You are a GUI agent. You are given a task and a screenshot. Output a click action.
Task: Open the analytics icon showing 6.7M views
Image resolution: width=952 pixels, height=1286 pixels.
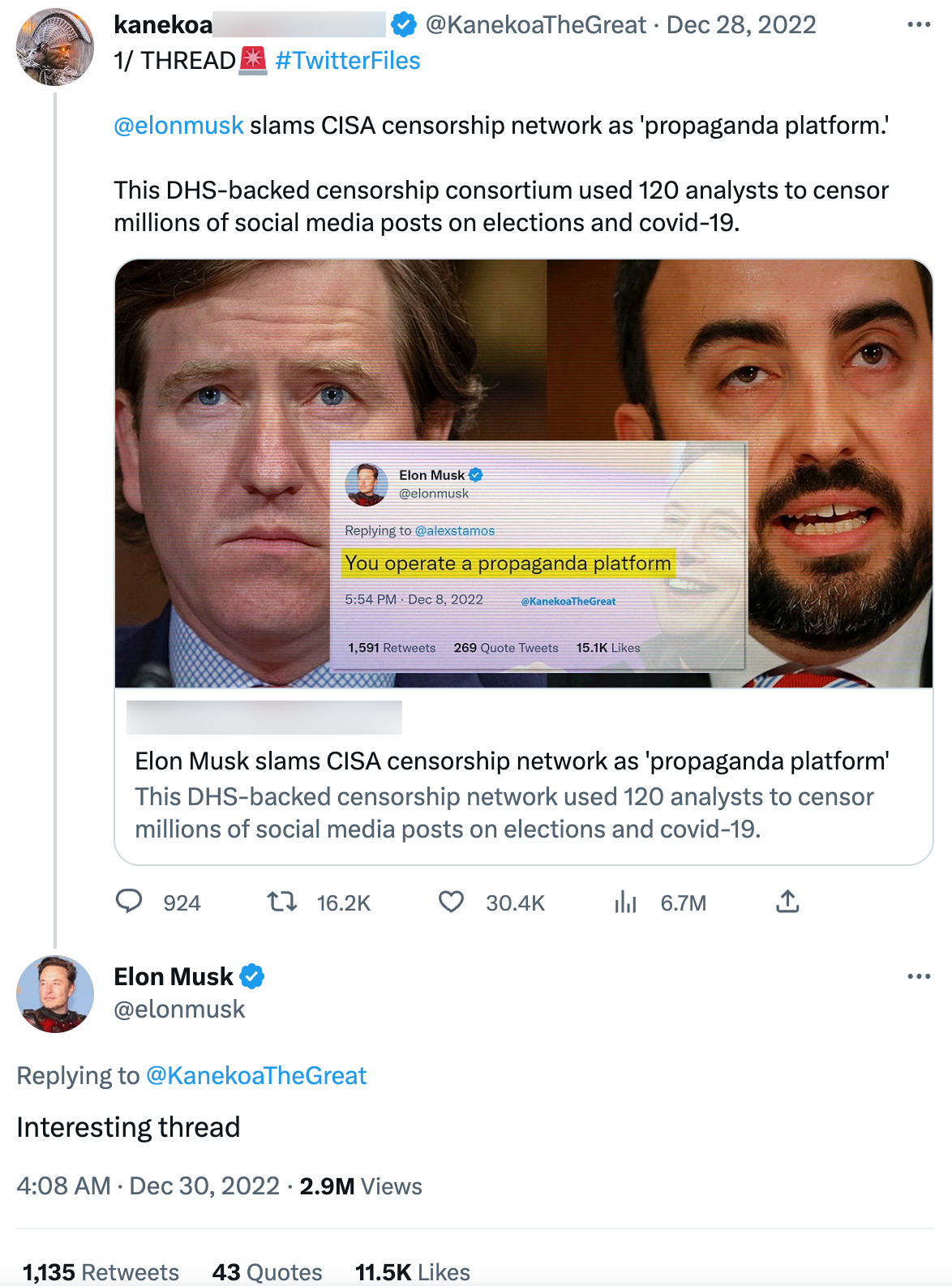[x=626, y=902]
